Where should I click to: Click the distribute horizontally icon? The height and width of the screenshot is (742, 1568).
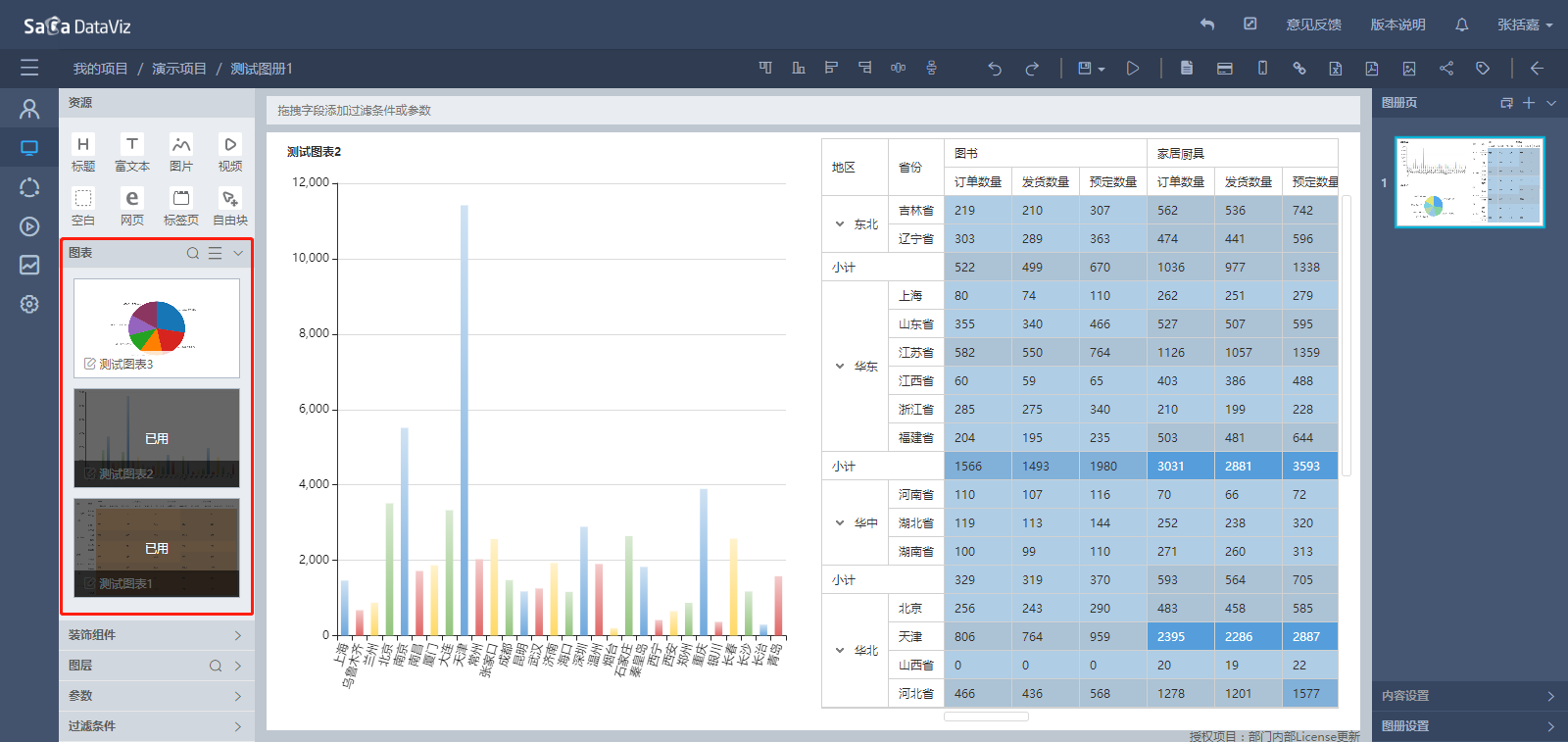tap(898, 68)
